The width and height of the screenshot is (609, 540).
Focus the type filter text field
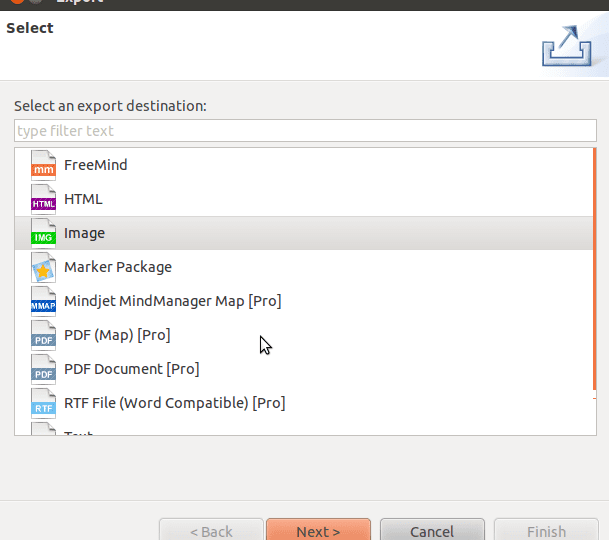coord(305,131)
